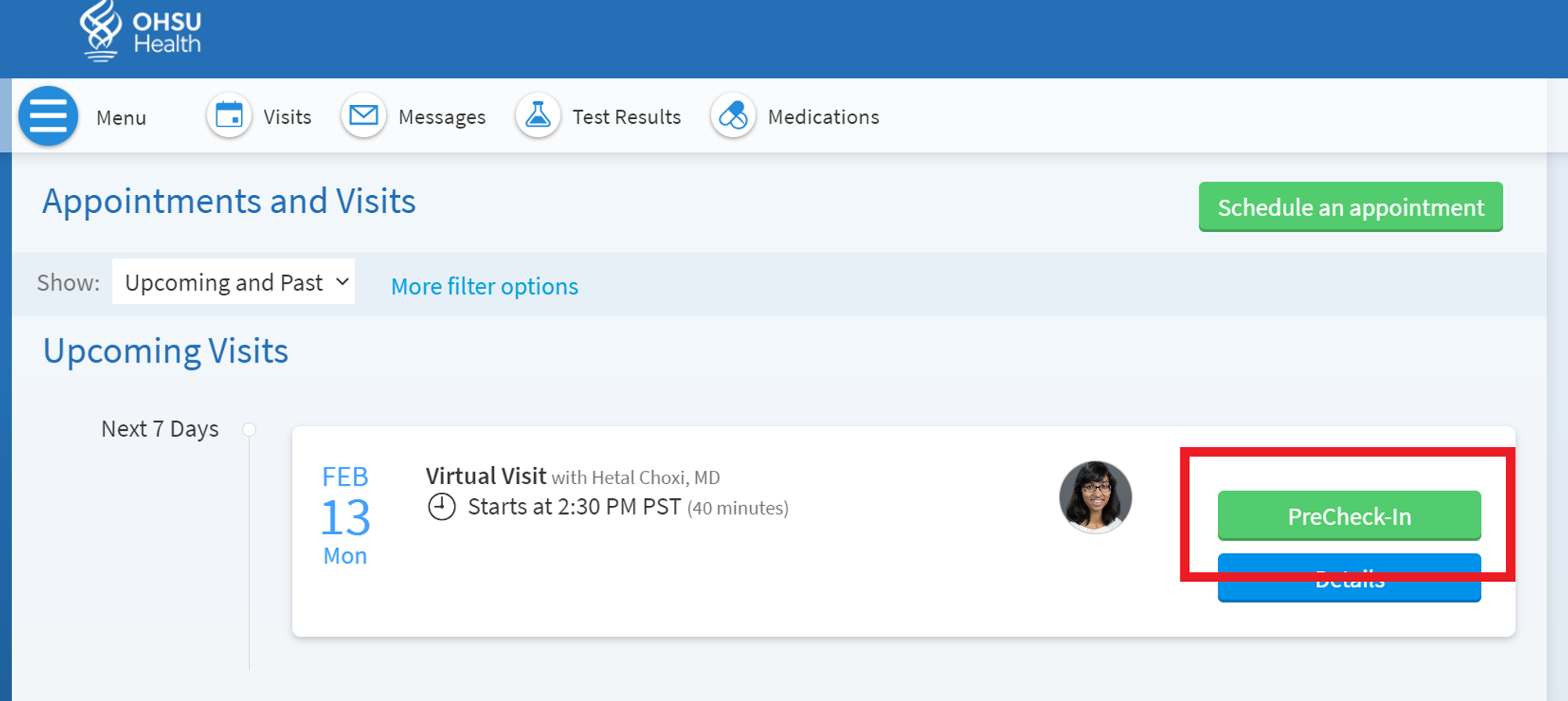Click the Visits calendar icon
1568x701 pixels.
(x=229, y=116)
